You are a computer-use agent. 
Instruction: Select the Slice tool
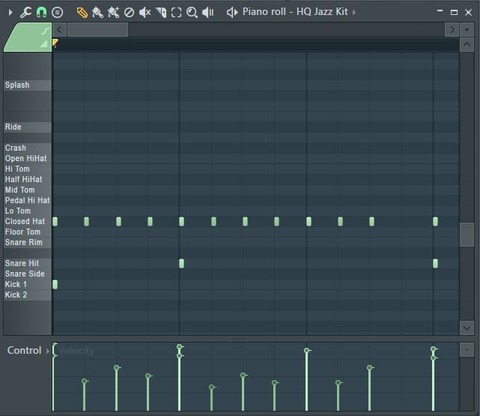(x=161, y=13)
